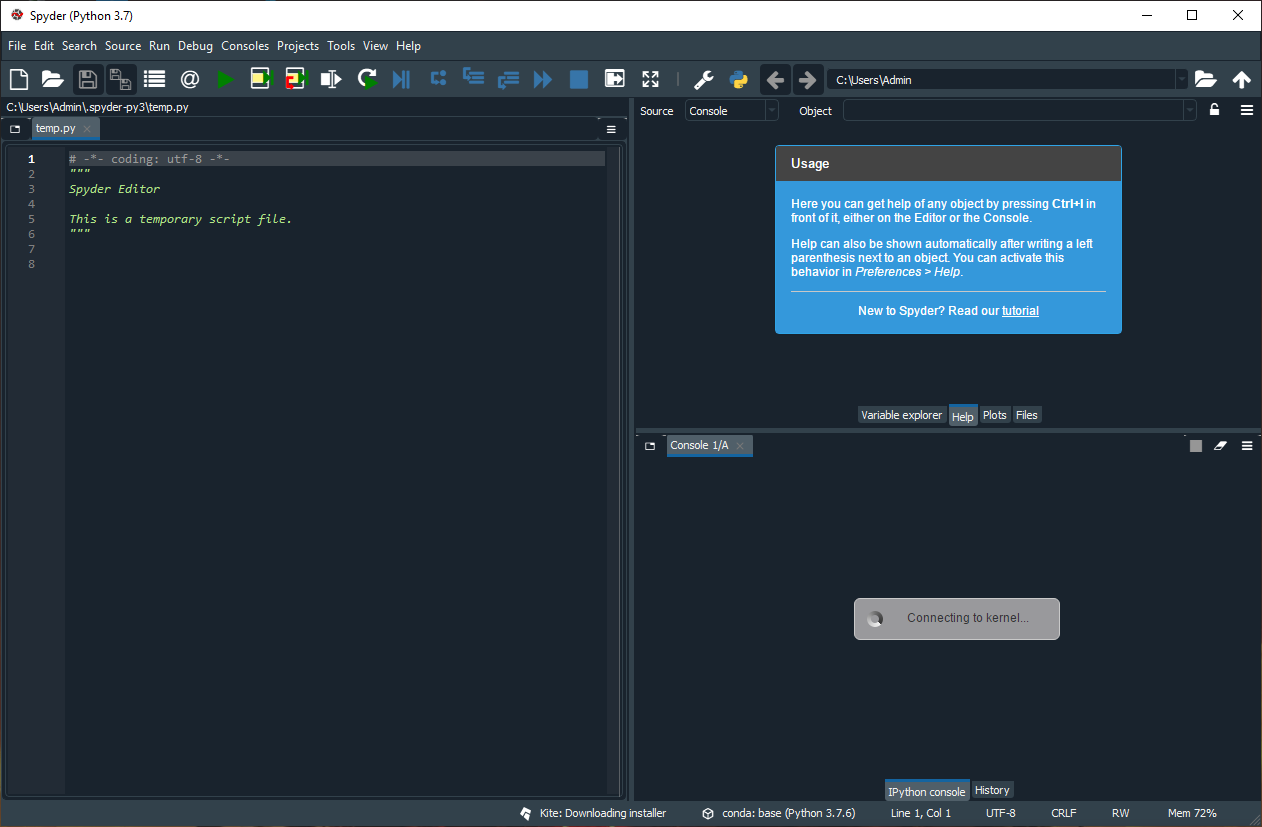Click the Save file floppy icon
1262x827 pixels.
coord(88,79)
